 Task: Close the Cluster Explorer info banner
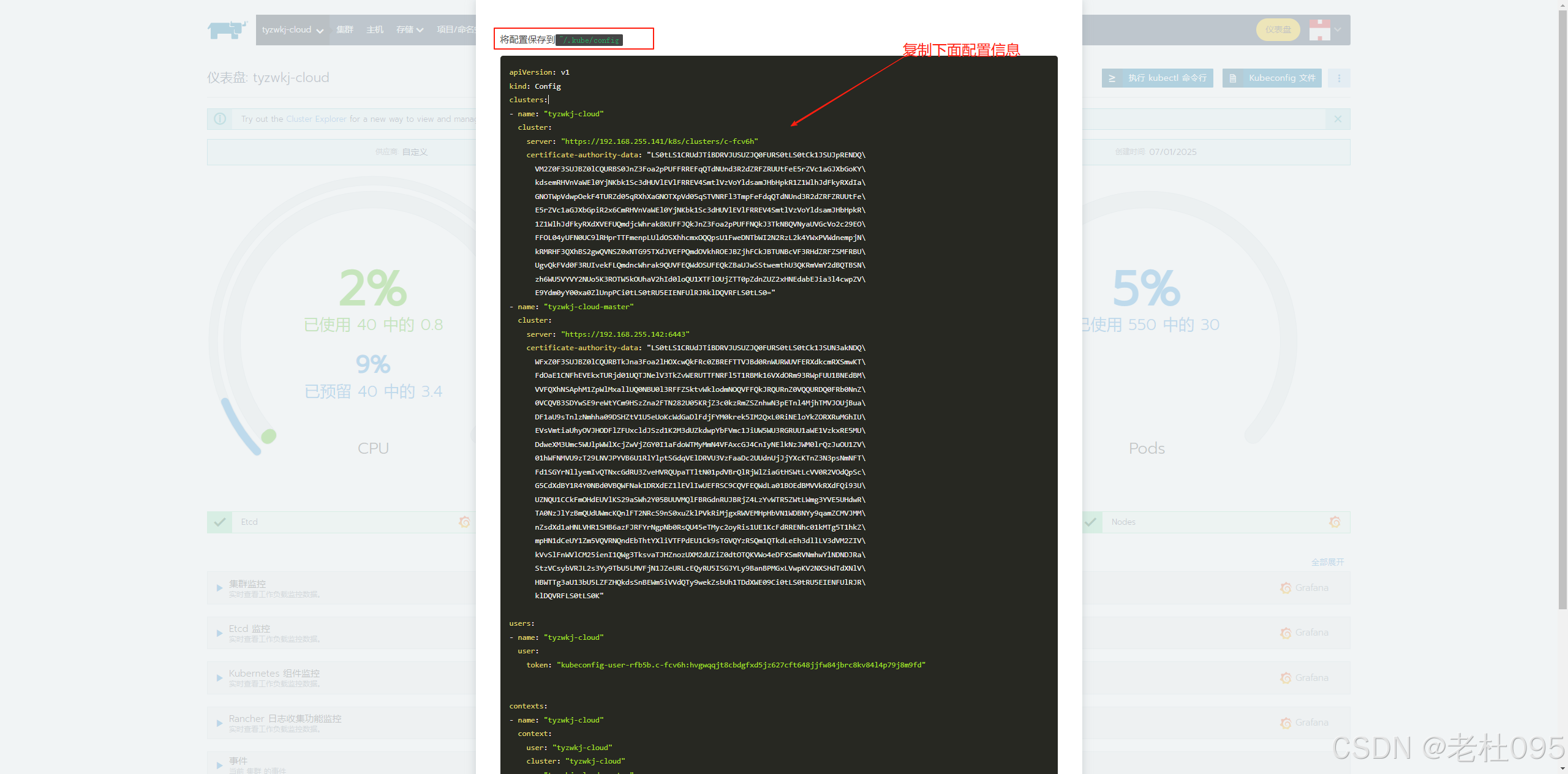[x=1338, y=119]
